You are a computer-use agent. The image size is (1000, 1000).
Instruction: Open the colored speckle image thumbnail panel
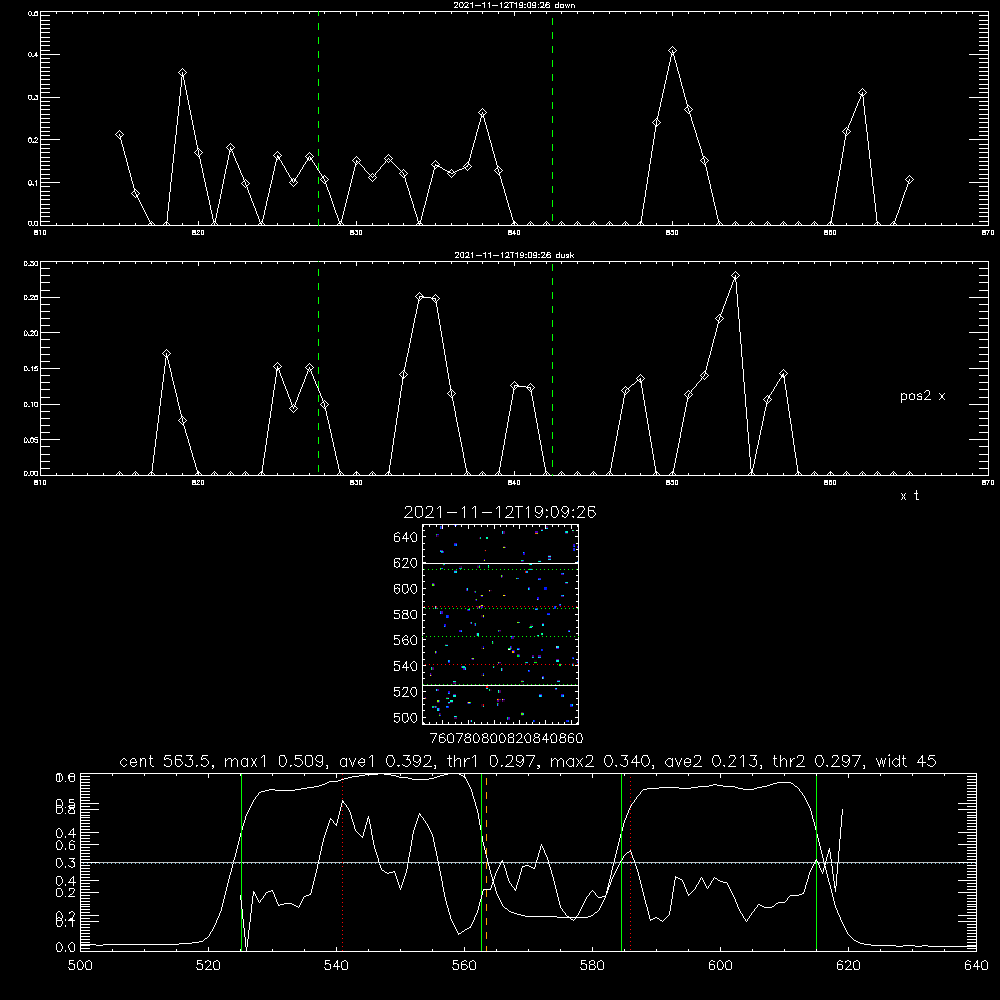coord(500,624)
